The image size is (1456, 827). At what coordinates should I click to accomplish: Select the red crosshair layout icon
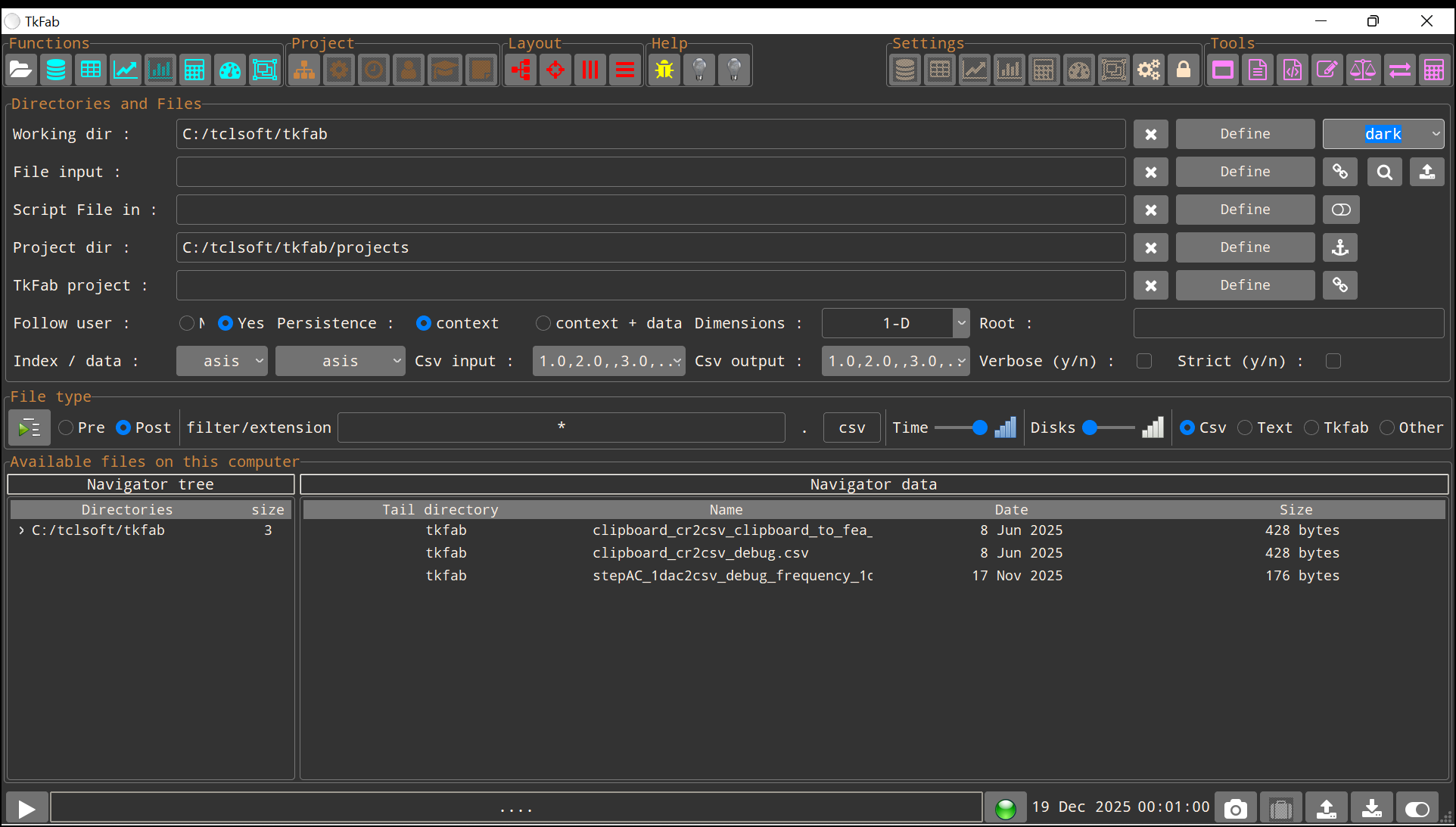click(555, 70)
